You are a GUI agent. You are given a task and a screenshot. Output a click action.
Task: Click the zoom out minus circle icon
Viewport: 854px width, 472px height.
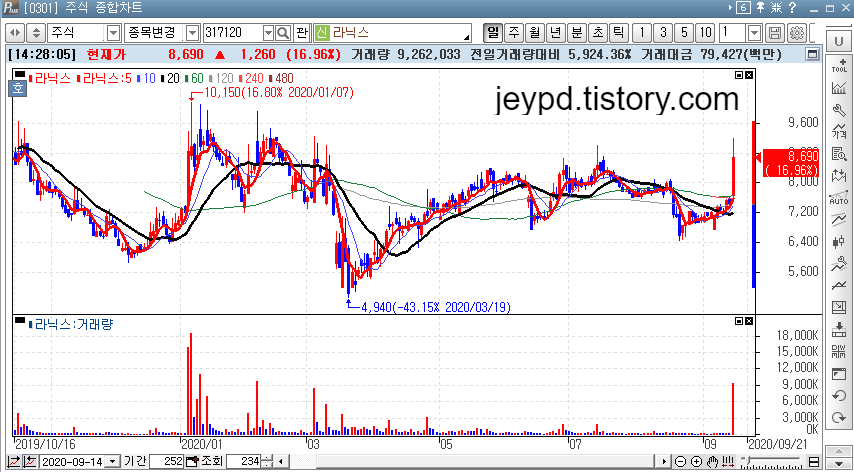click(680, 462)
